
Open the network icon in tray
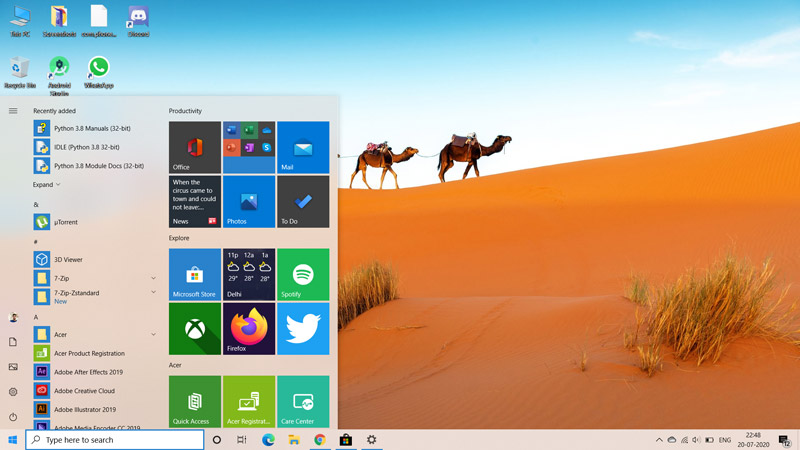[x=684, y=440]
